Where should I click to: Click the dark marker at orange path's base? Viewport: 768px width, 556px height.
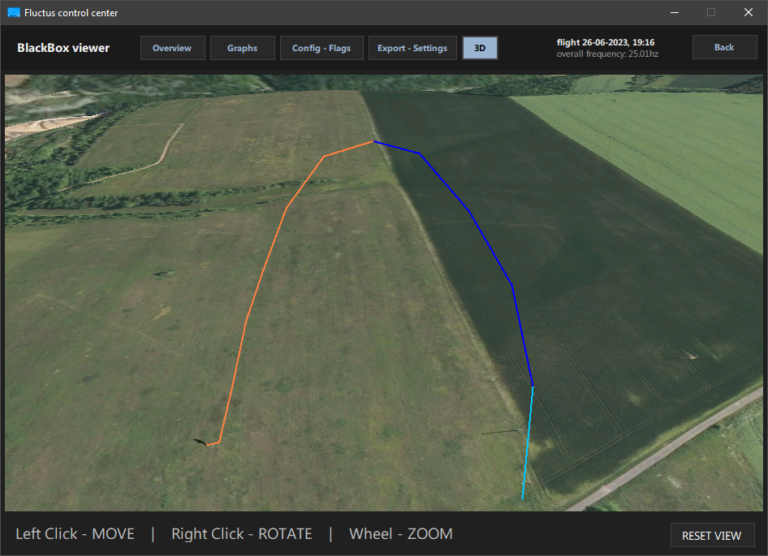tap(201, 441)
